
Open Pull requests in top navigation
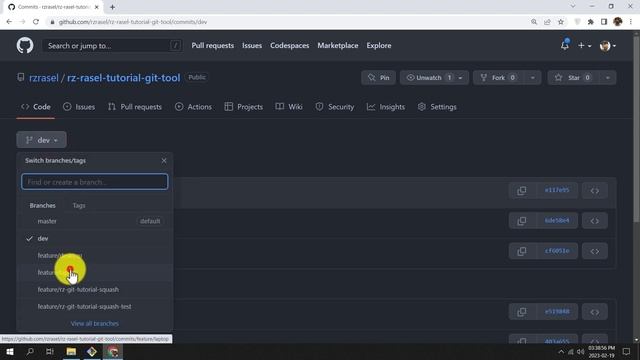pos(213,46)
